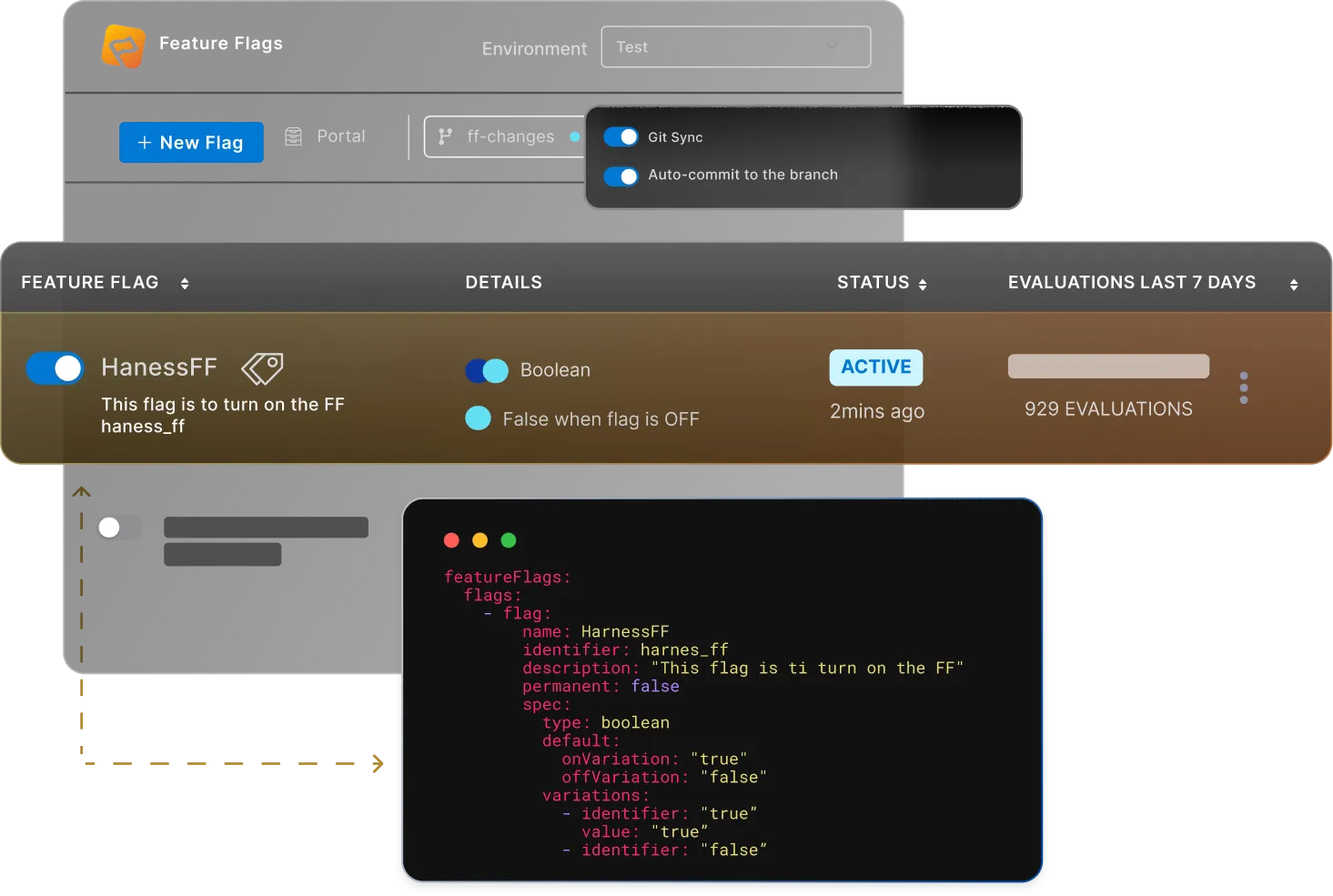Disable Git Sync

[621, 136]
